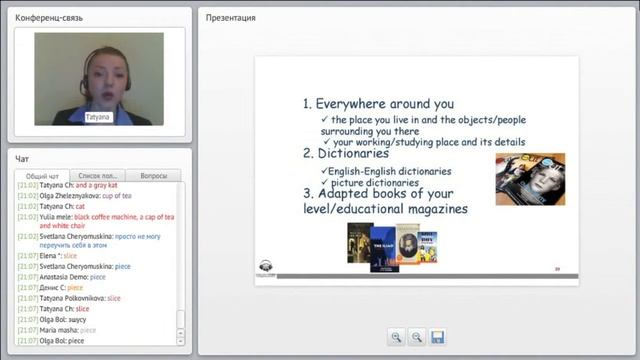This screenshot has width=640, height=360.
Task: Open the Вопросы tab
Action: click(x=153, y=176)
